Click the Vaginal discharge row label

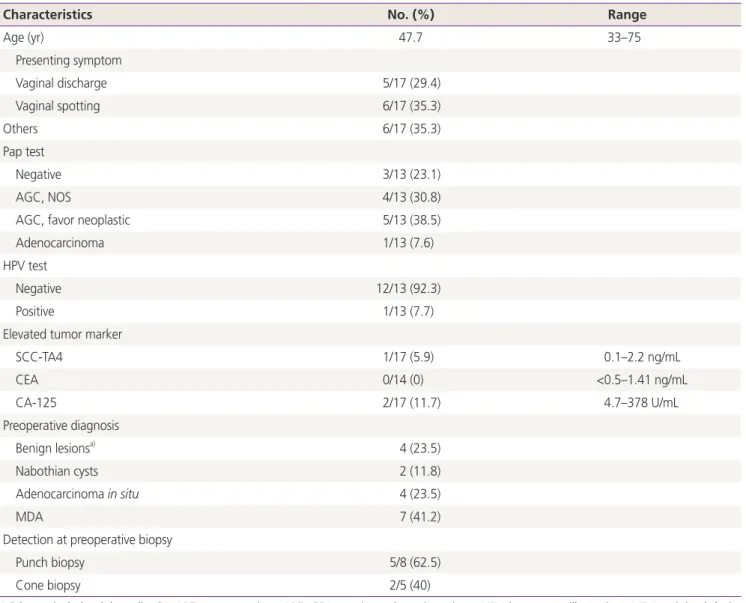tap(61, 83)
